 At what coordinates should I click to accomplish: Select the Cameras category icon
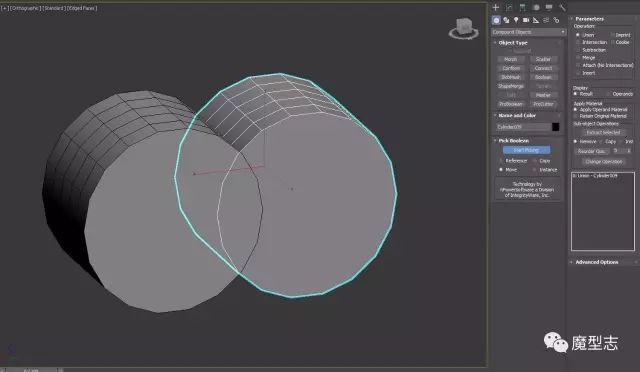coord(526,20)
